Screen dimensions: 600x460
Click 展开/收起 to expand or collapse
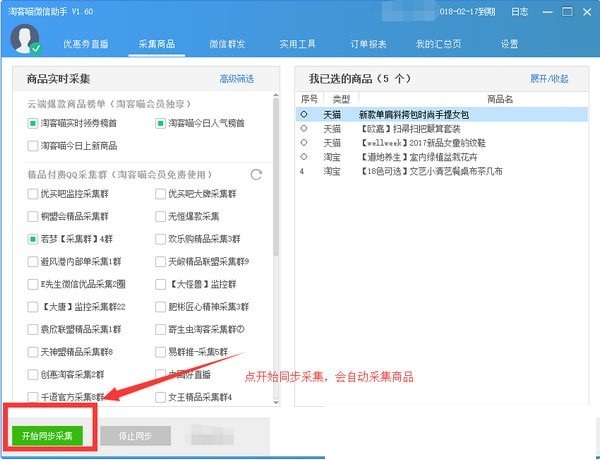(x=549, y=79)
